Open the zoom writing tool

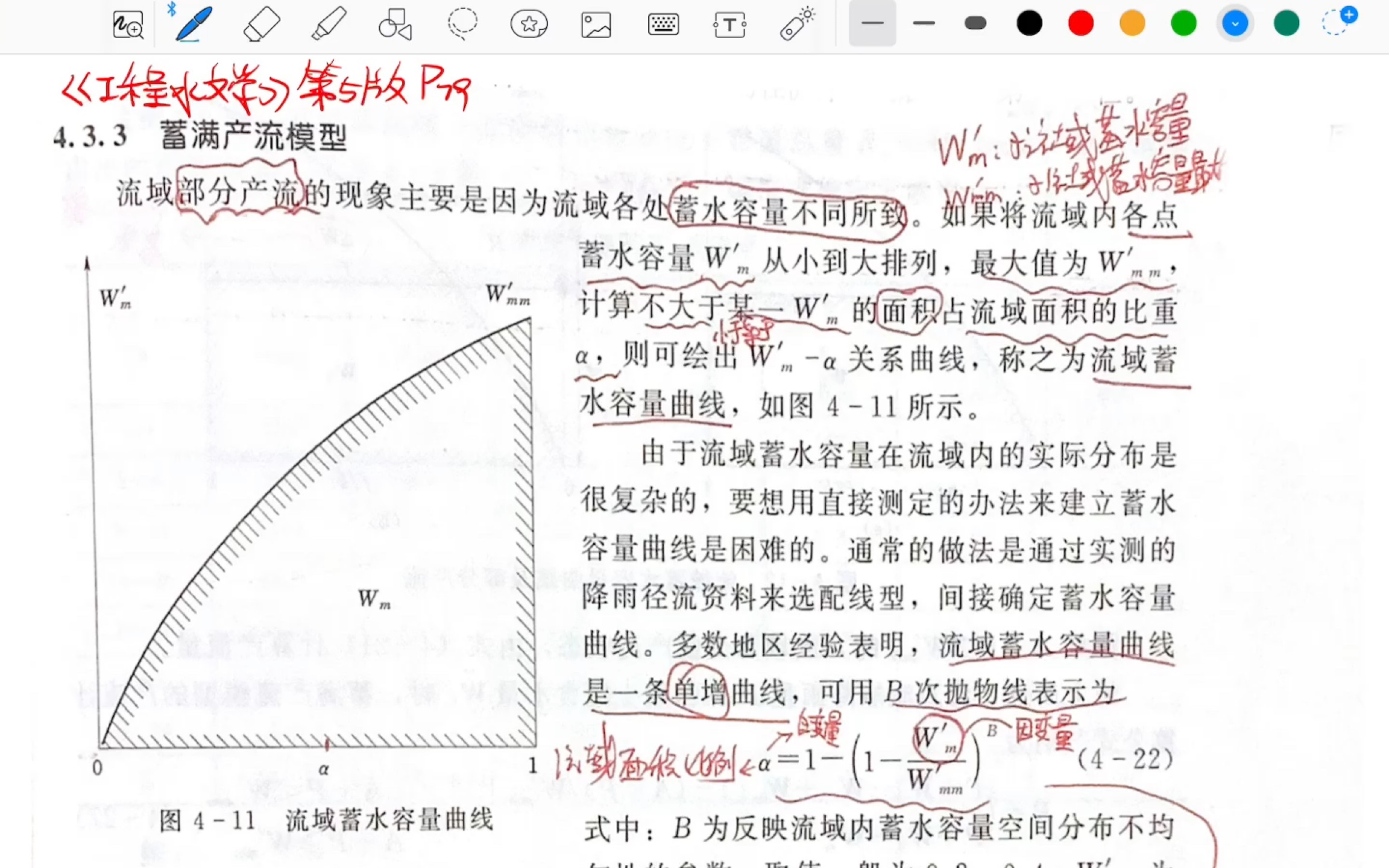click(x=127, y=24)
